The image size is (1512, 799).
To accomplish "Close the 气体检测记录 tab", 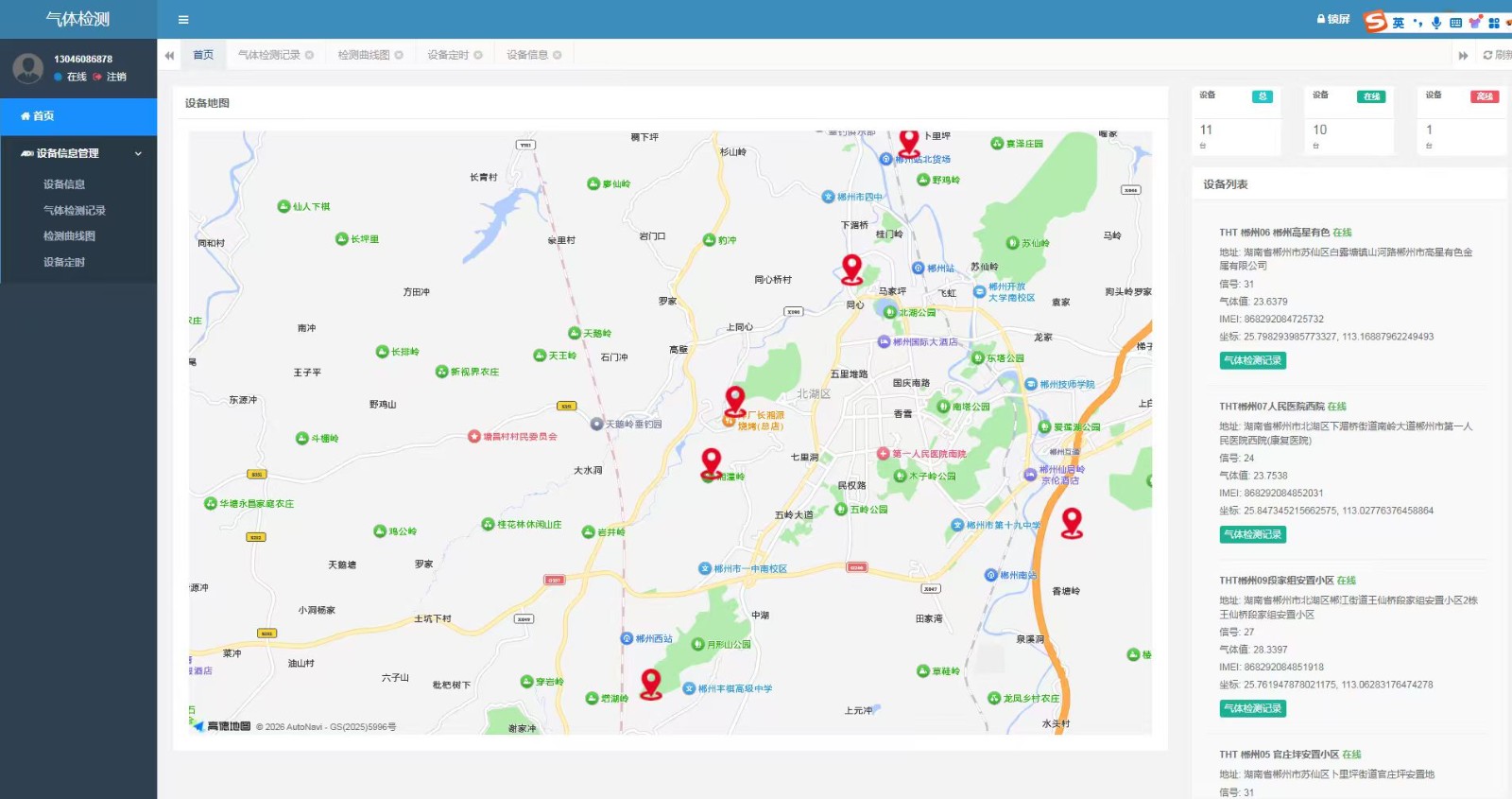I will pos(309,55).
